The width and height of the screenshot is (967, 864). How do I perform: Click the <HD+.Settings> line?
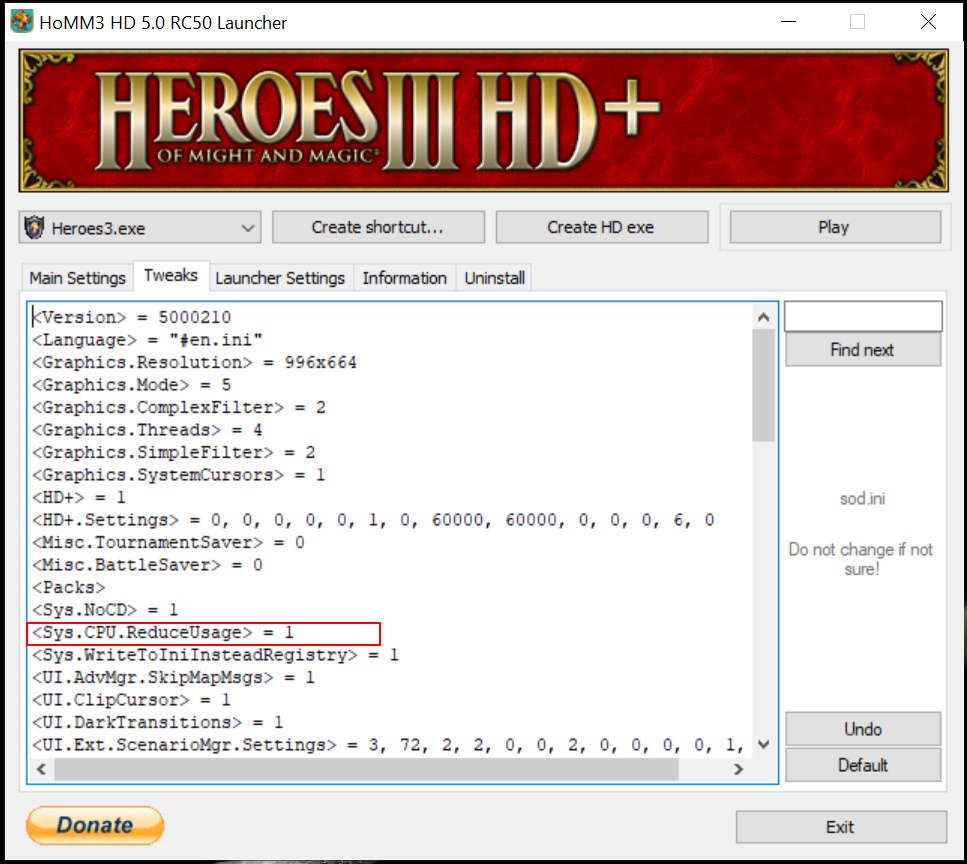373,520
